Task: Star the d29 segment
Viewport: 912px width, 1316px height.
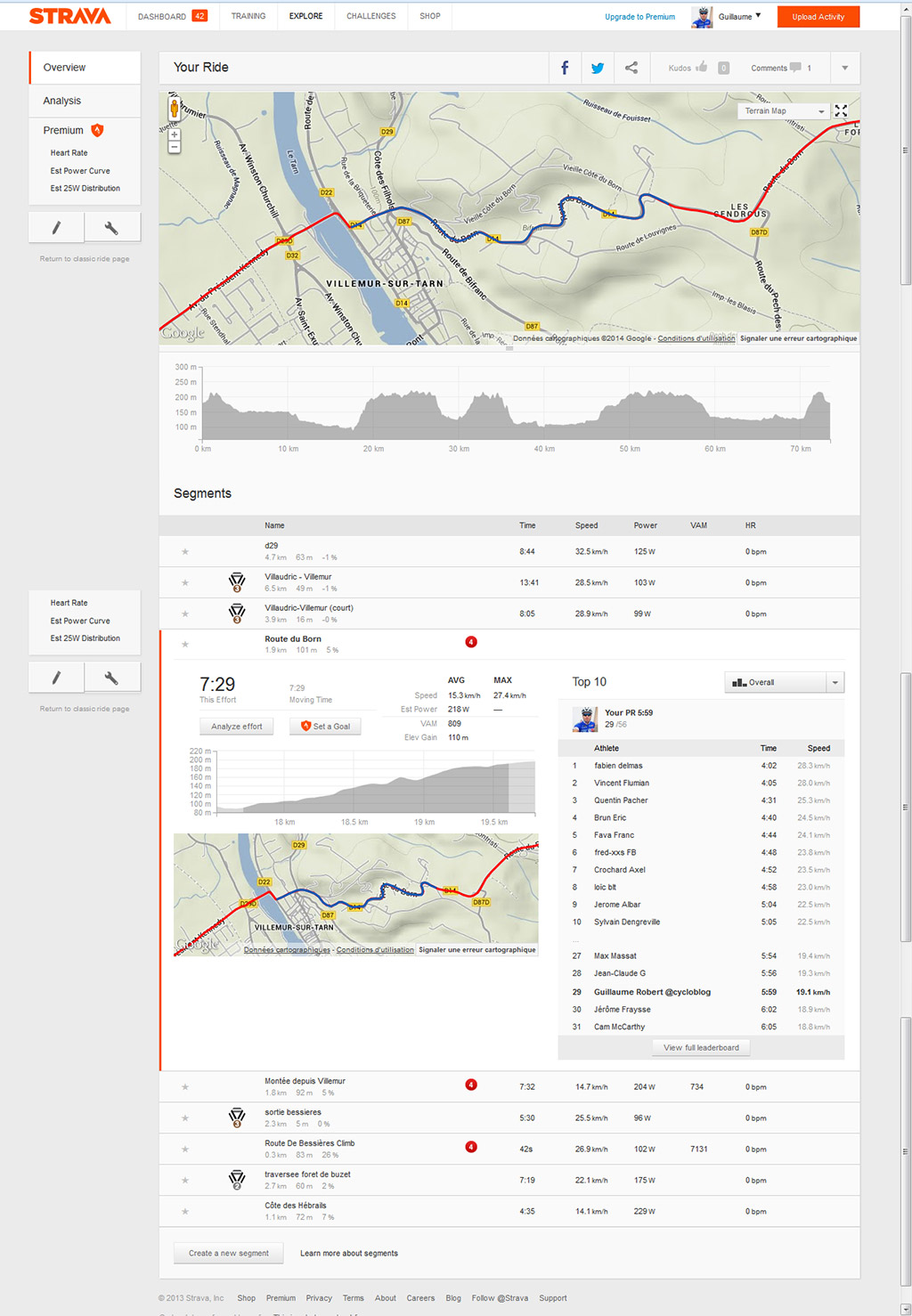Action: click(185, 552)
